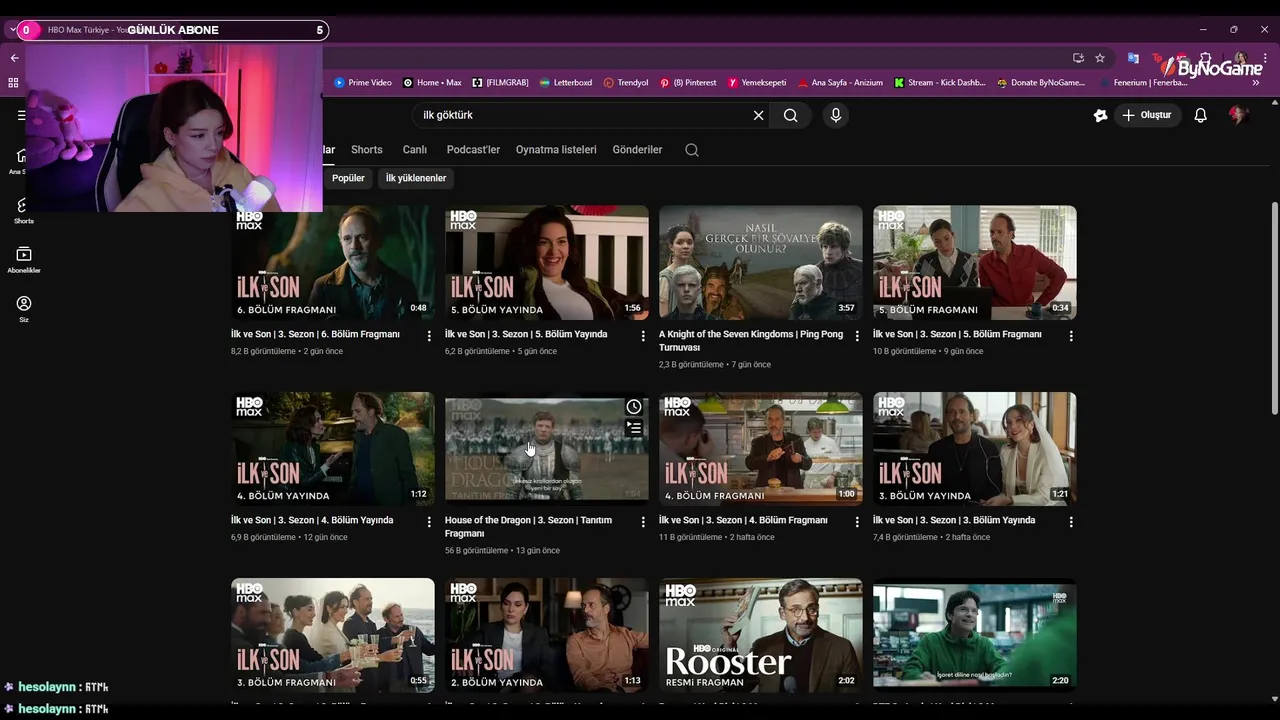Play the 5. Bölüm Yayında thumbnail

[547, 263]
